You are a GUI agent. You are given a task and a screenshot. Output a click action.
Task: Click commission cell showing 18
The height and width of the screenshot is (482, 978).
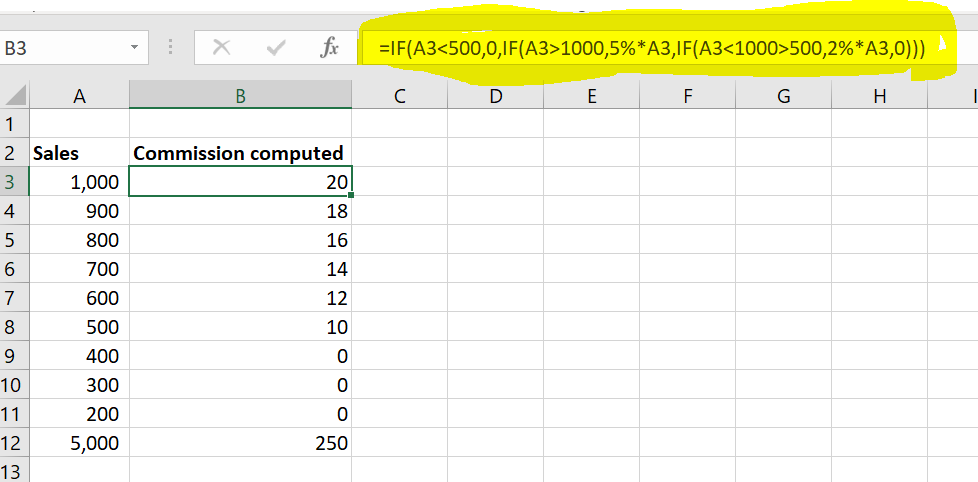click(240, 211)
